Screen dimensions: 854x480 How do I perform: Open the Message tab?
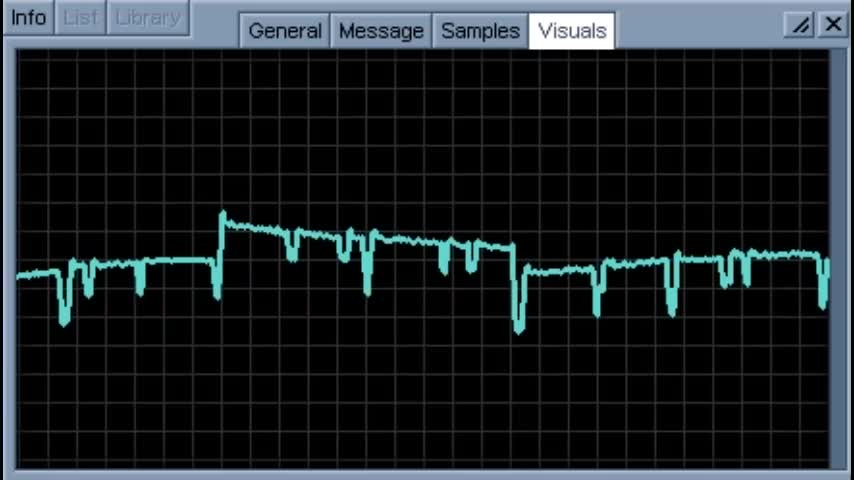(x=381, y=31)
